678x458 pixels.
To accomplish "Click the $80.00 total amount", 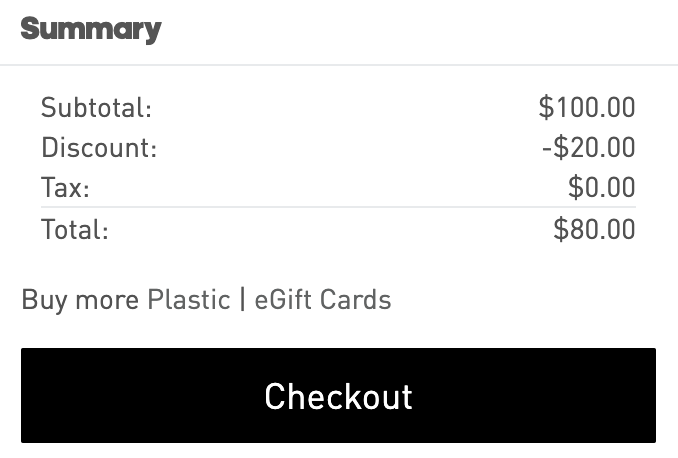I will [x=594, y=229].
